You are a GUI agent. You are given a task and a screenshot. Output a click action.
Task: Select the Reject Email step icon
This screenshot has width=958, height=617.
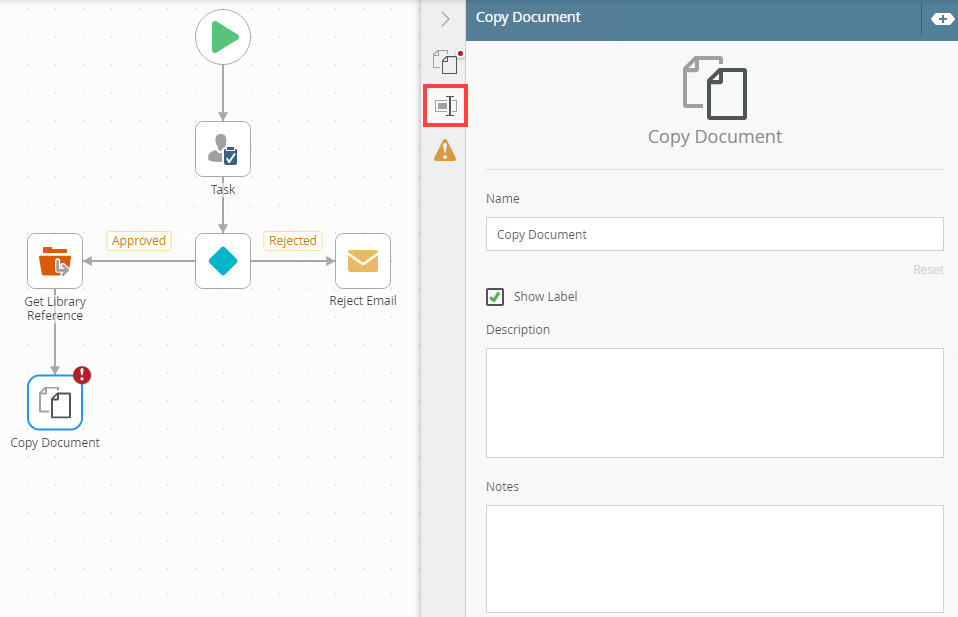363,261
